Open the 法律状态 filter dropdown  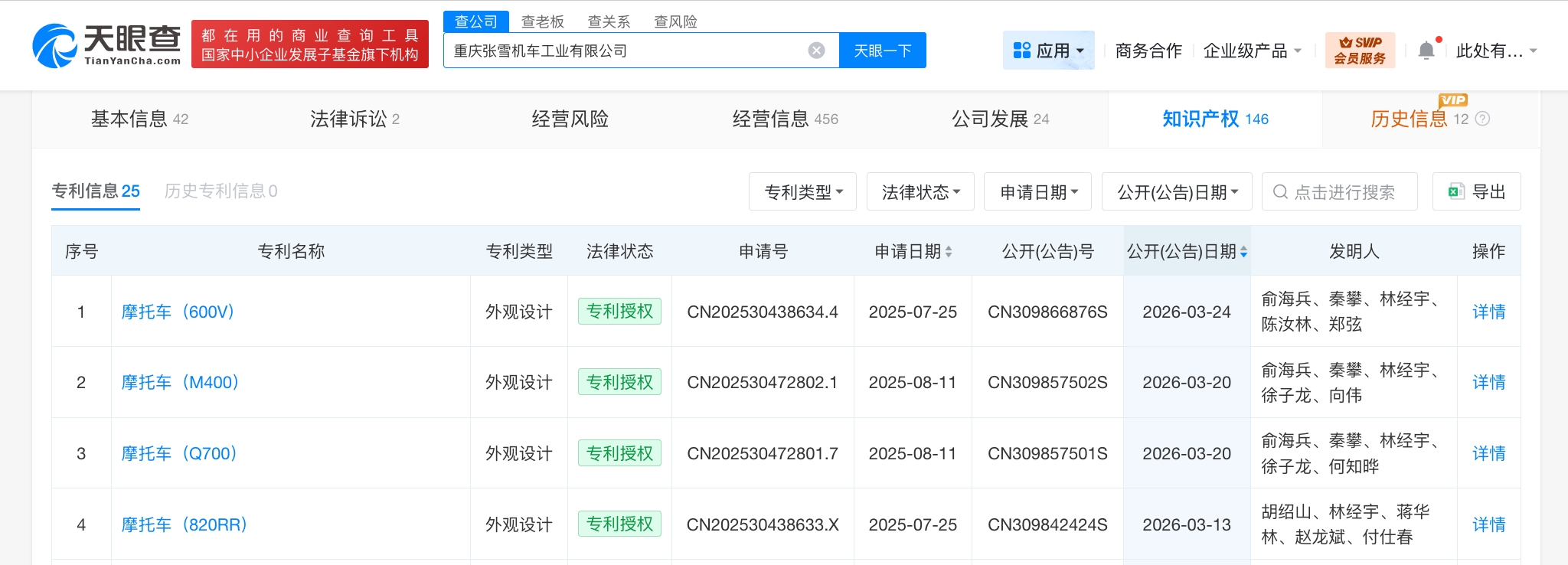pyautogui.click(x=920, y=192)
